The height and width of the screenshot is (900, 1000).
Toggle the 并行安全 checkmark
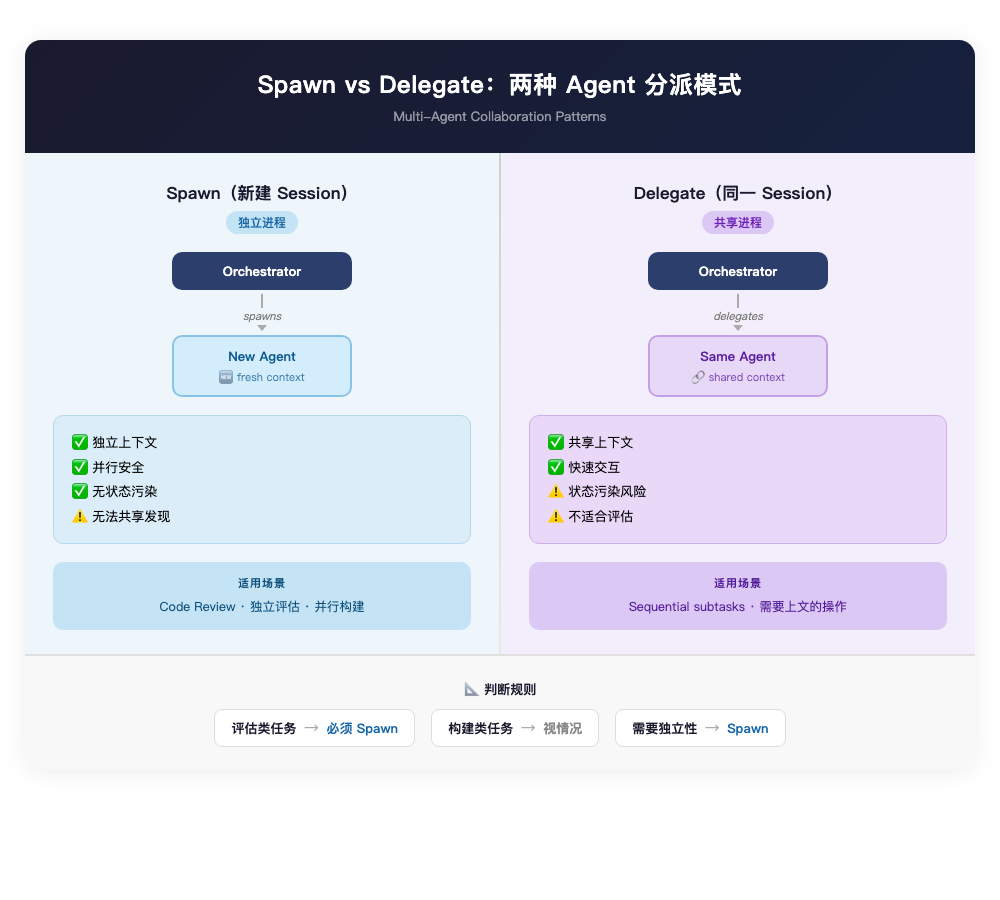tap(80, 467)
